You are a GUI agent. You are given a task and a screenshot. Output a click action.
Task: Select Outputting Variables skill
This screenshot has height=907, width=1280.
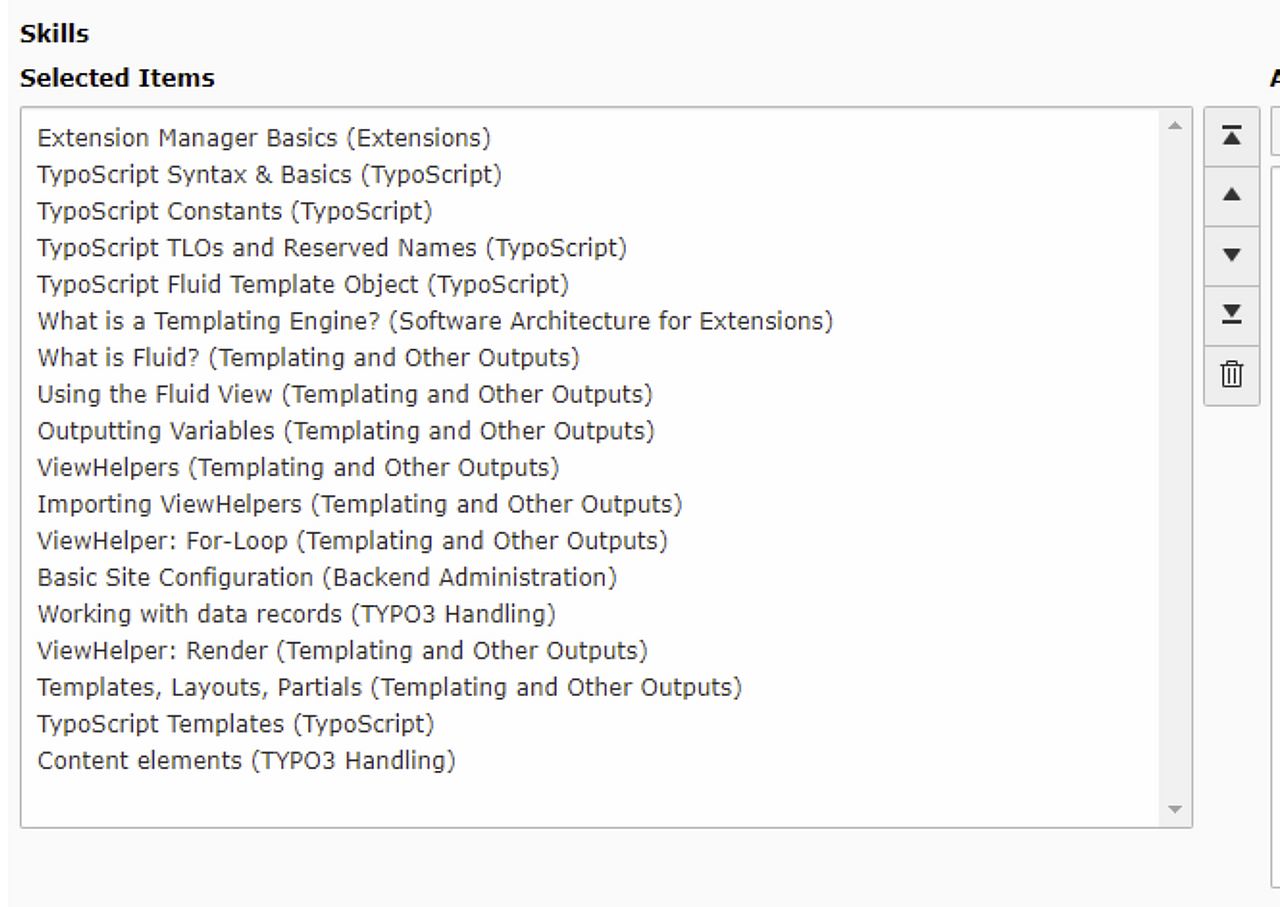(346, 431)
